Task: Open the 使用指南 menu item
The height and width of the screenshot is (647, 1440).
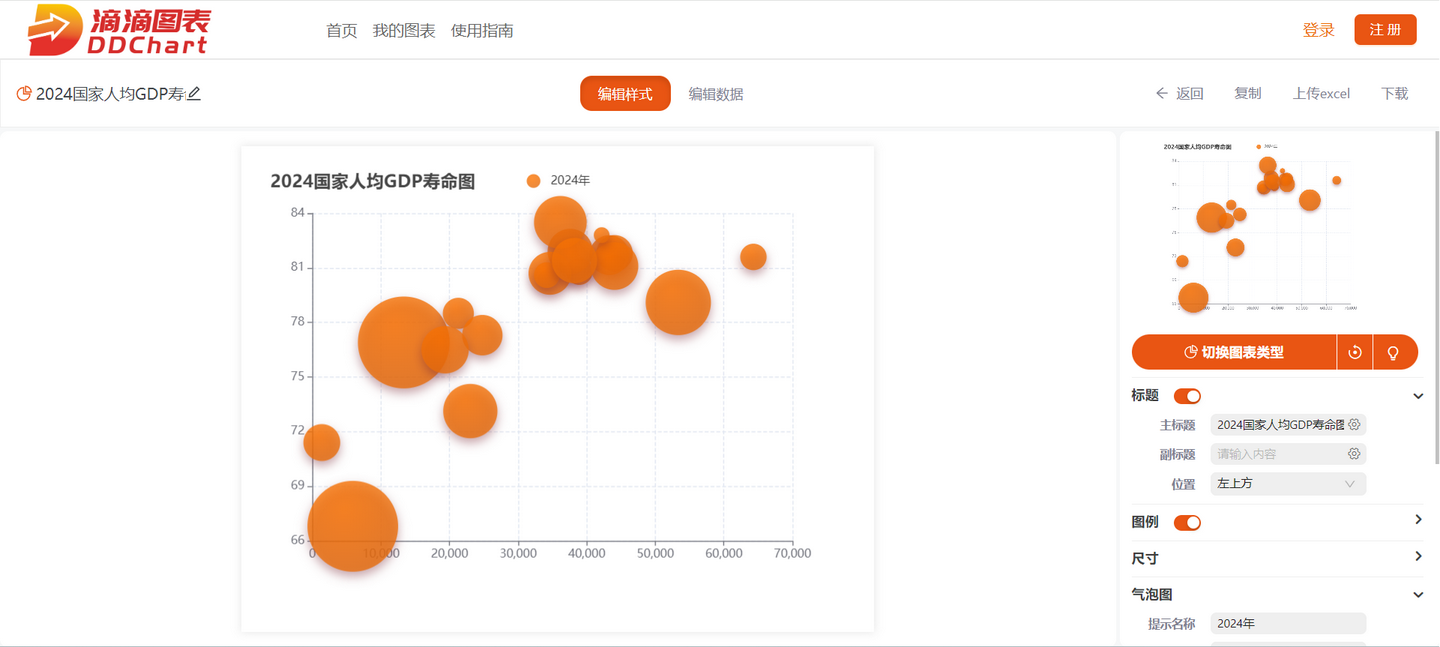Action: 481,30
